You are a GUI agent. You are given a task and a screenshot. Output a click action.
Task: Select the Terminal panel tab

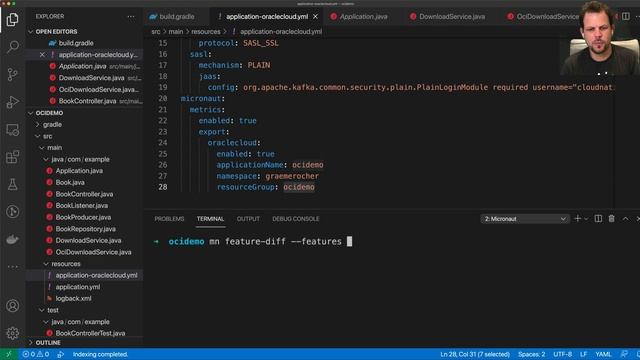(x=210, y=219)
